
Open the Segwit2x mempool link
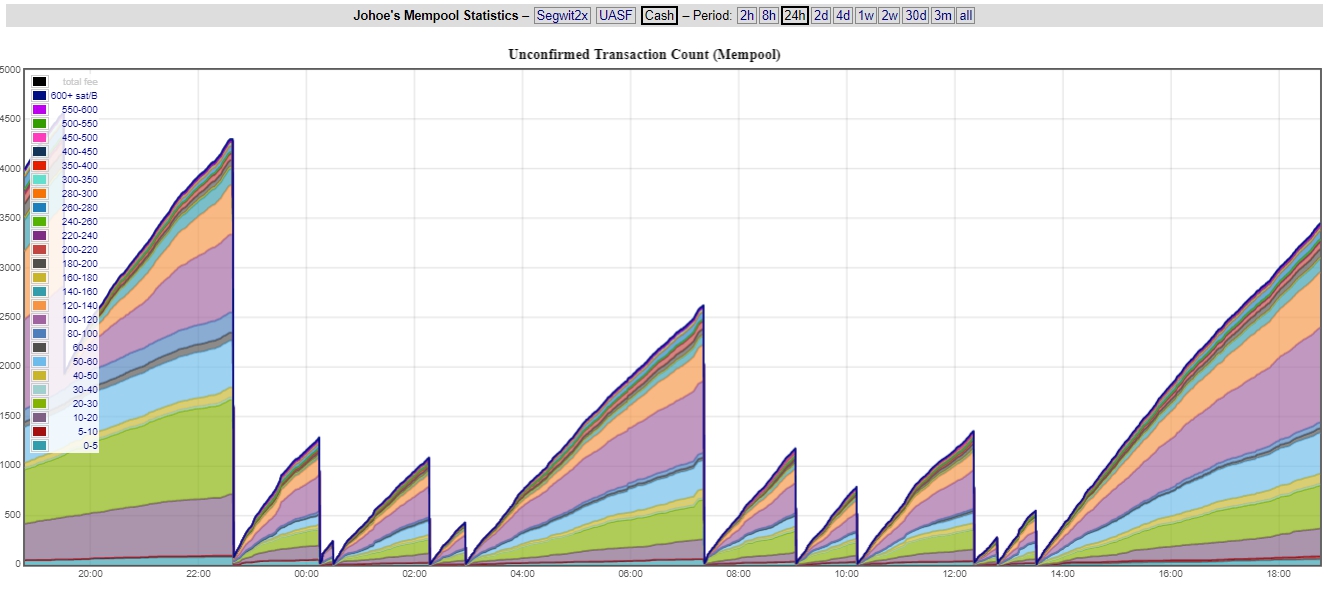[562, 15]
